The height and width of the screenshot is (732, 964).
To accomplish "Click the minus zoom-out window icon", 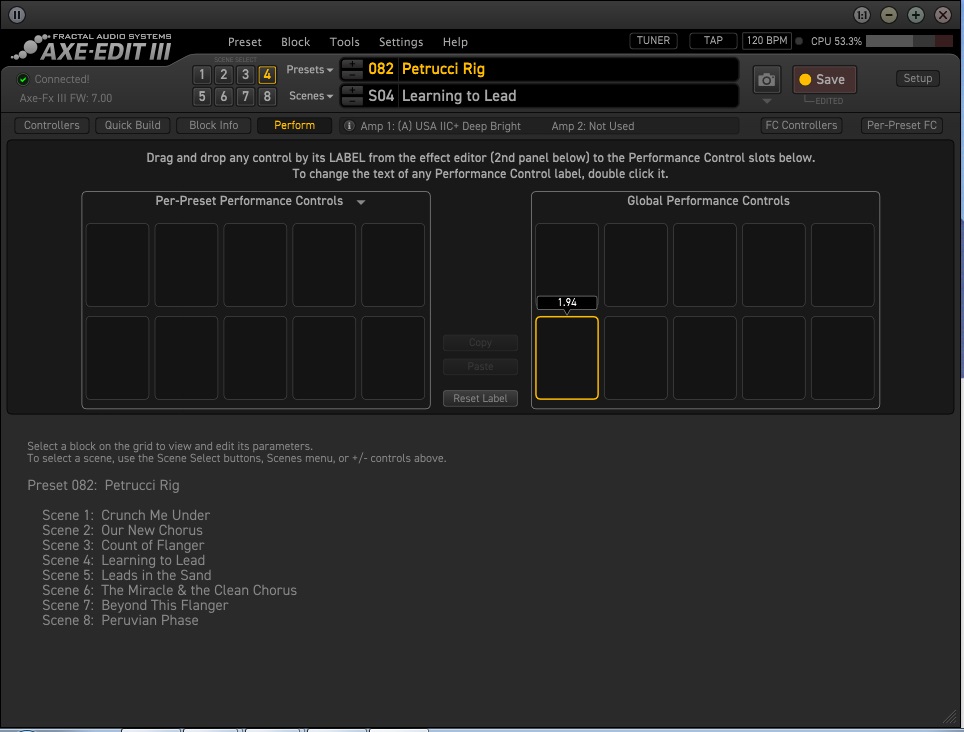I will pos(888,15).
